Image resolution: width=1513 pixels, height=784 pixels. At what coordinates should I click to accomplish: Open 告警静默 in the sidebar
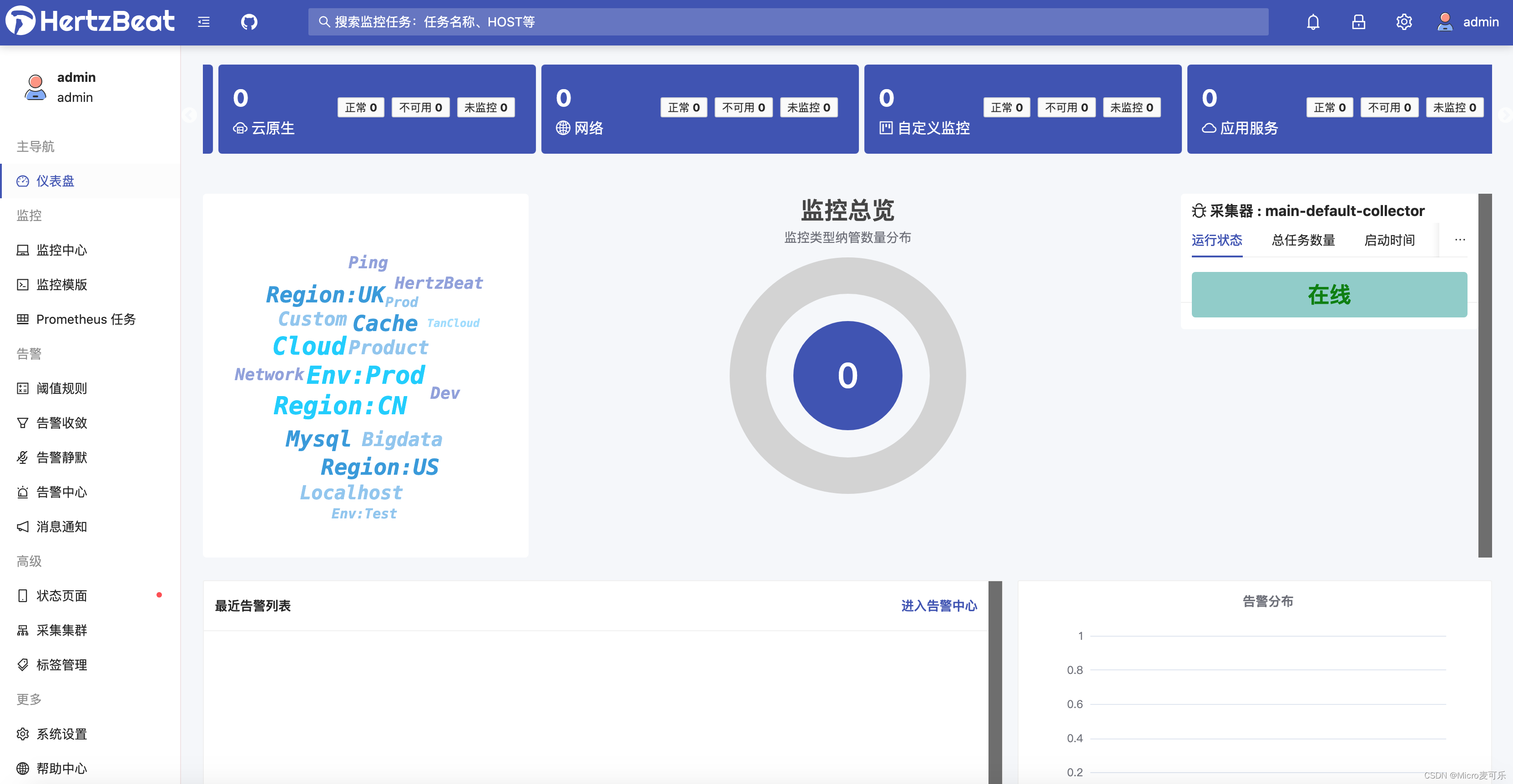pyautogui.click(x=61, y=457)
